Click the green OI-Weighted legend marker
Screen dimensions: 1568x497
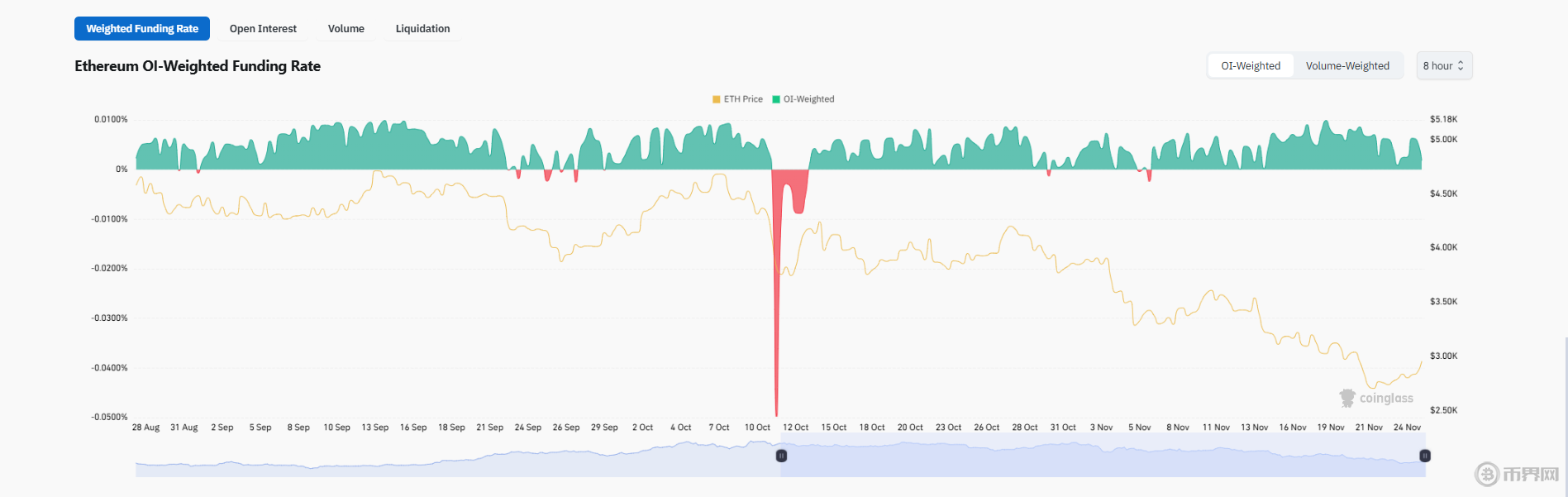tap(776, 99)
